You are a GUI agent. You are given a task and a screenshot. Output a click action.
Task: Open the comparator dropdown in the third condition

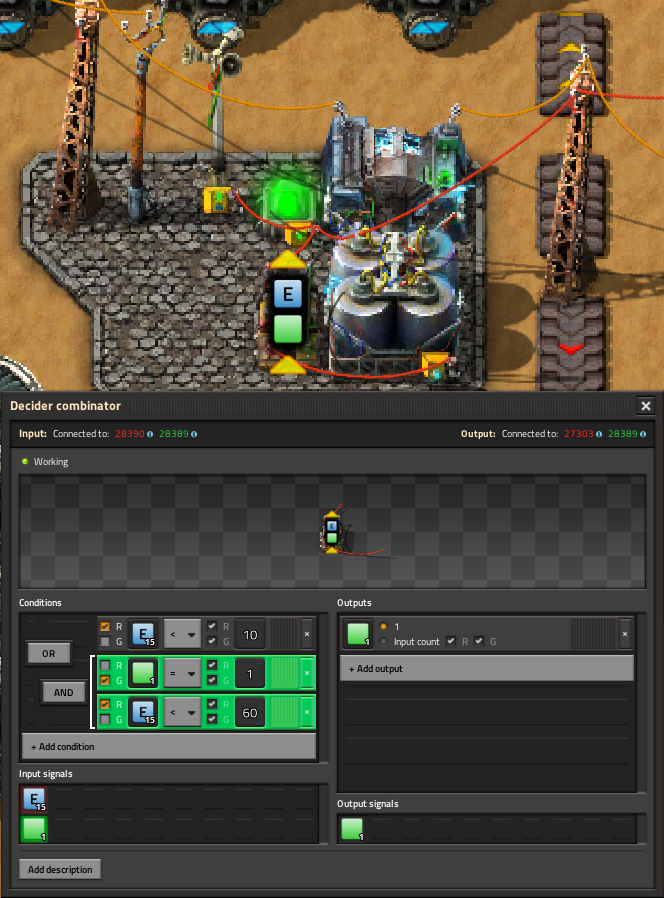(182, 711)
